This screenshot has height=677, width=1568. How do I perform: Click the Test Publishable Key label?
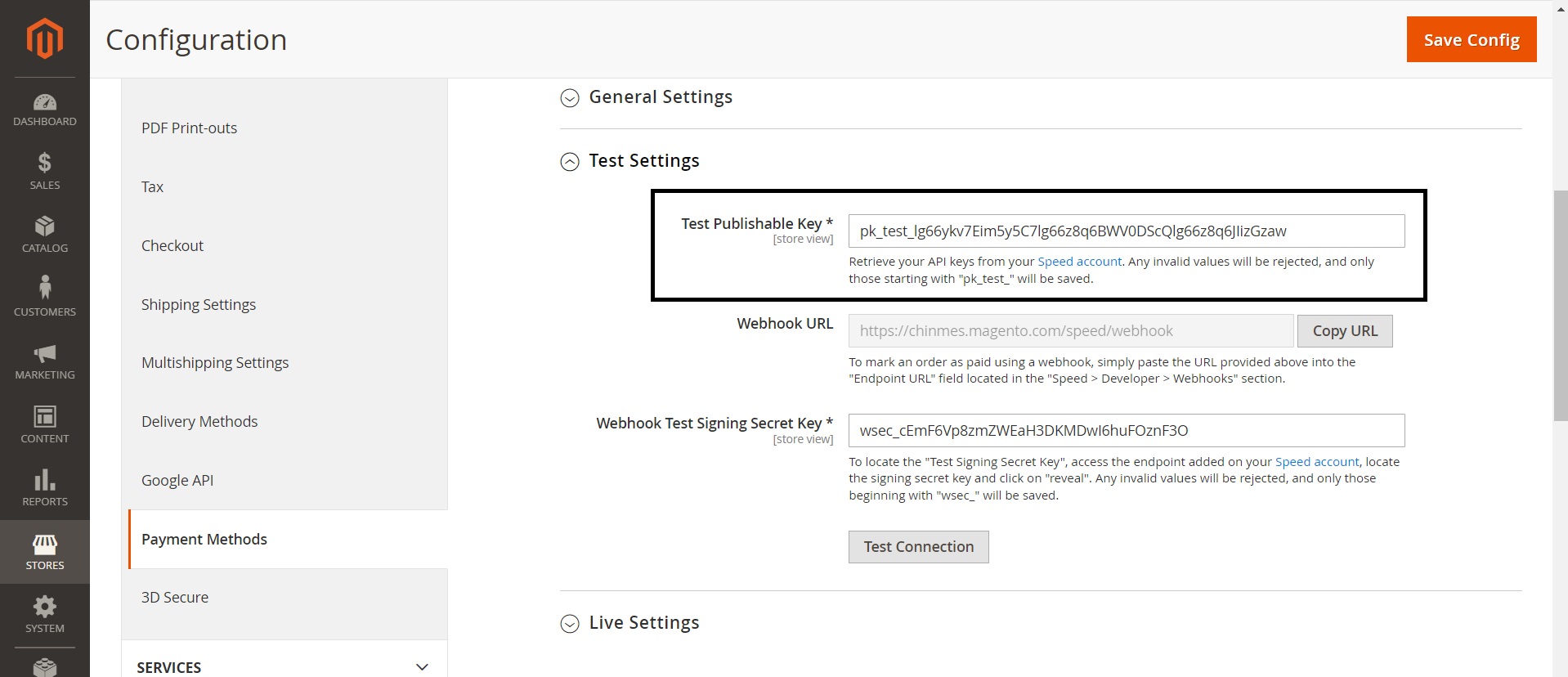pyautogui.click(x=757, y=224)
